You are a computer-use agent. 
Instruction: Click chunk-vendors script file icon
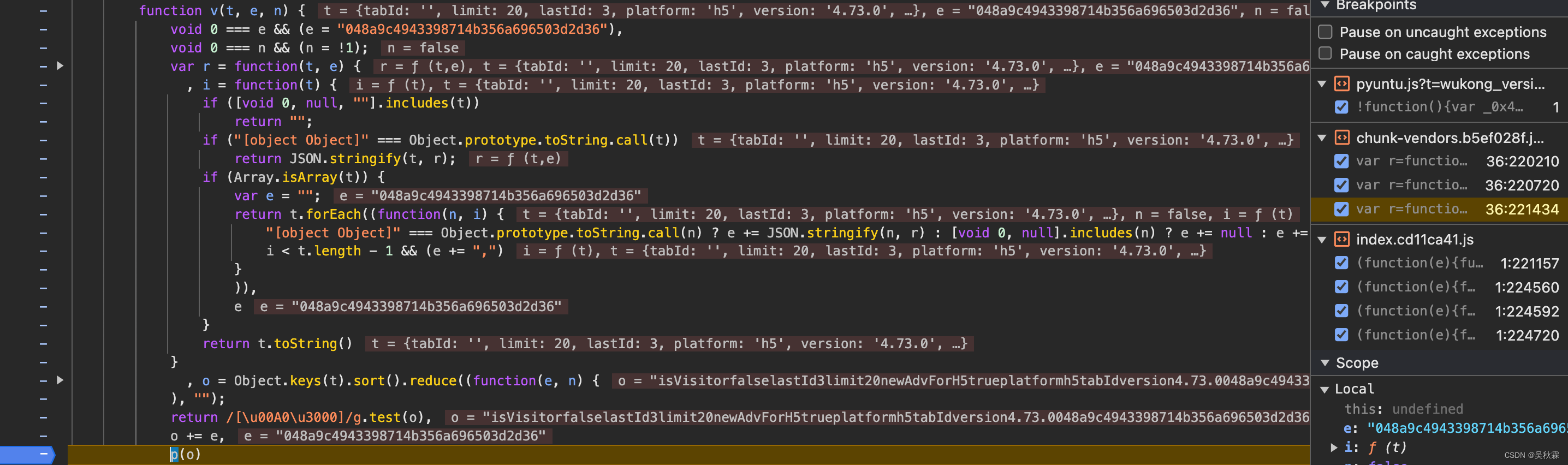[1342, 138]
